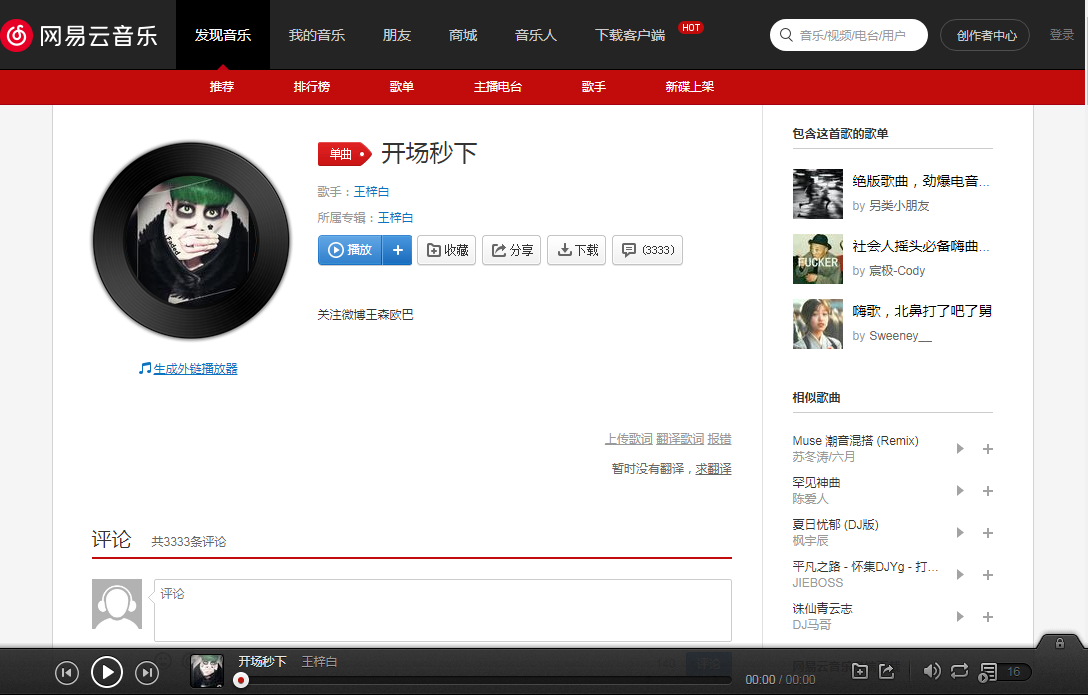Skip to next track with the next icon

pos(144,672)
